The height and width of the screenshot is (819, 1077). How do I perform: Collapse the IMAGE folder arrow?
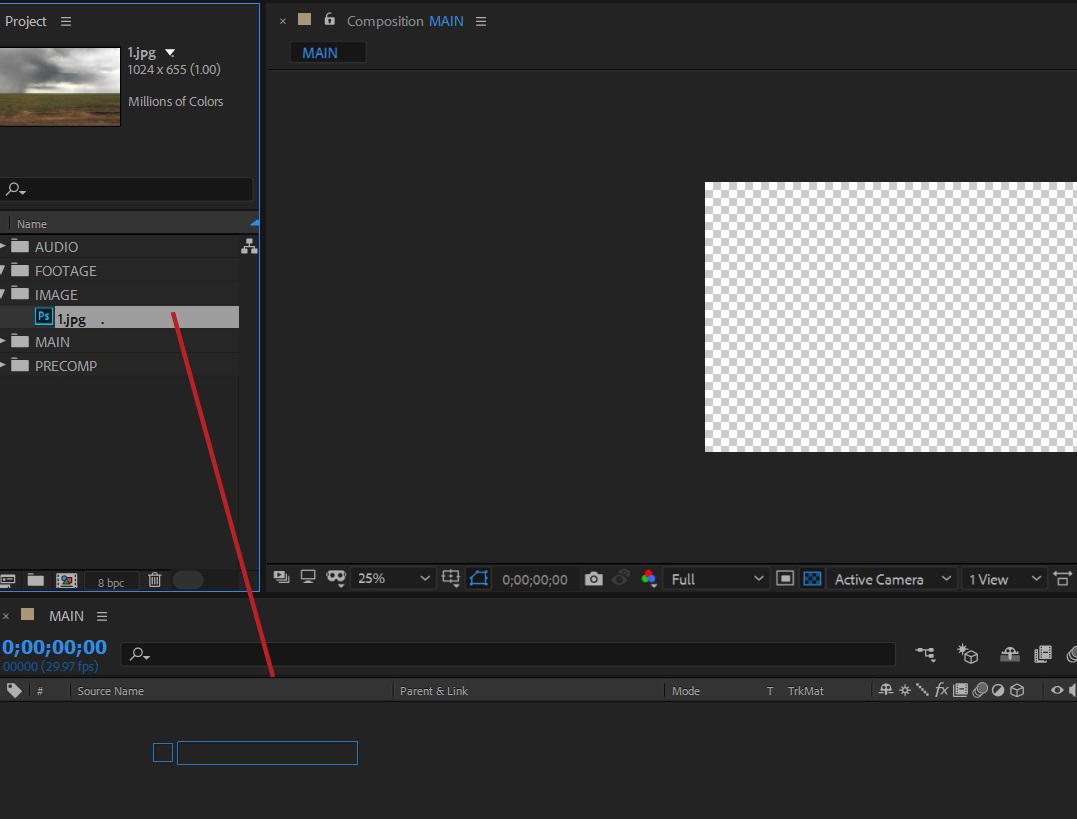[x=3, y=294]
